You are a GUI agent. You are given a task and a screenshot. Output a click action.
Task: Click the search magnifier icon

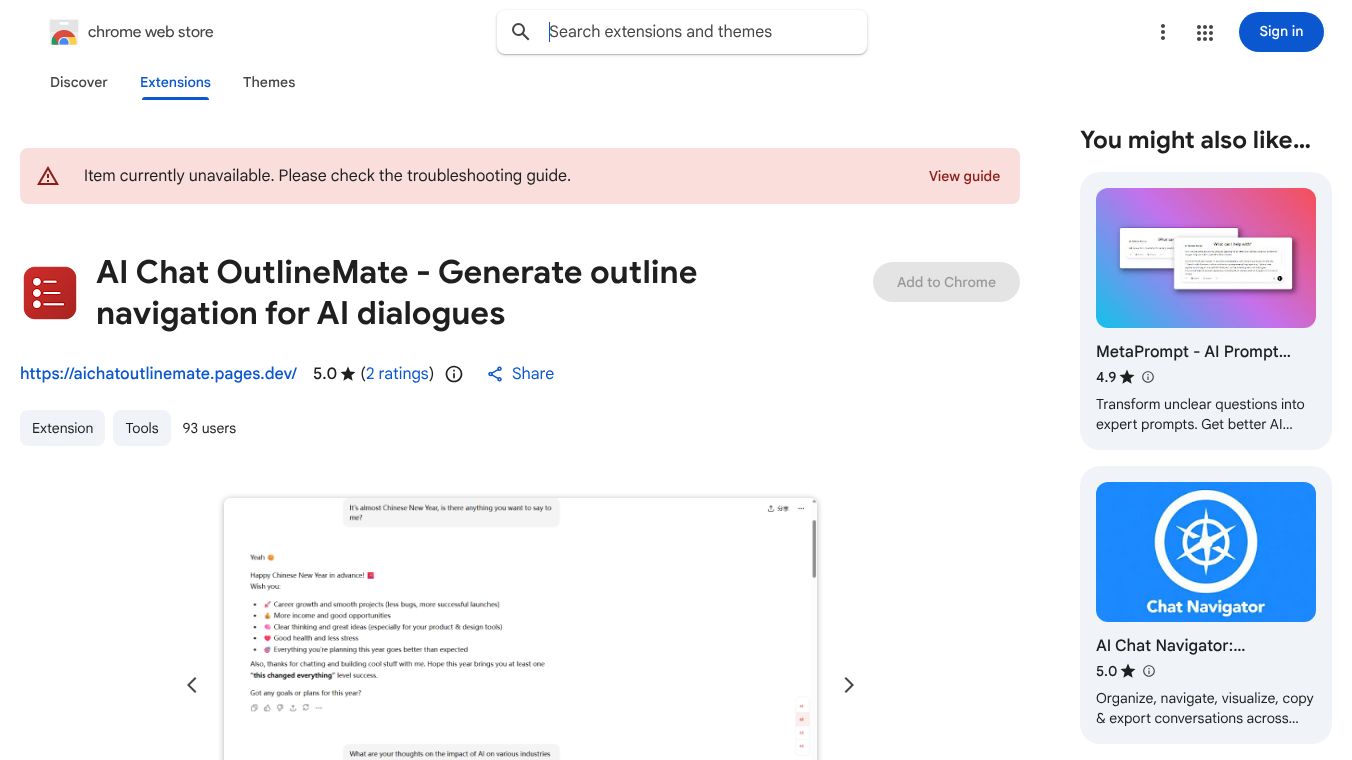click(520, 31)
